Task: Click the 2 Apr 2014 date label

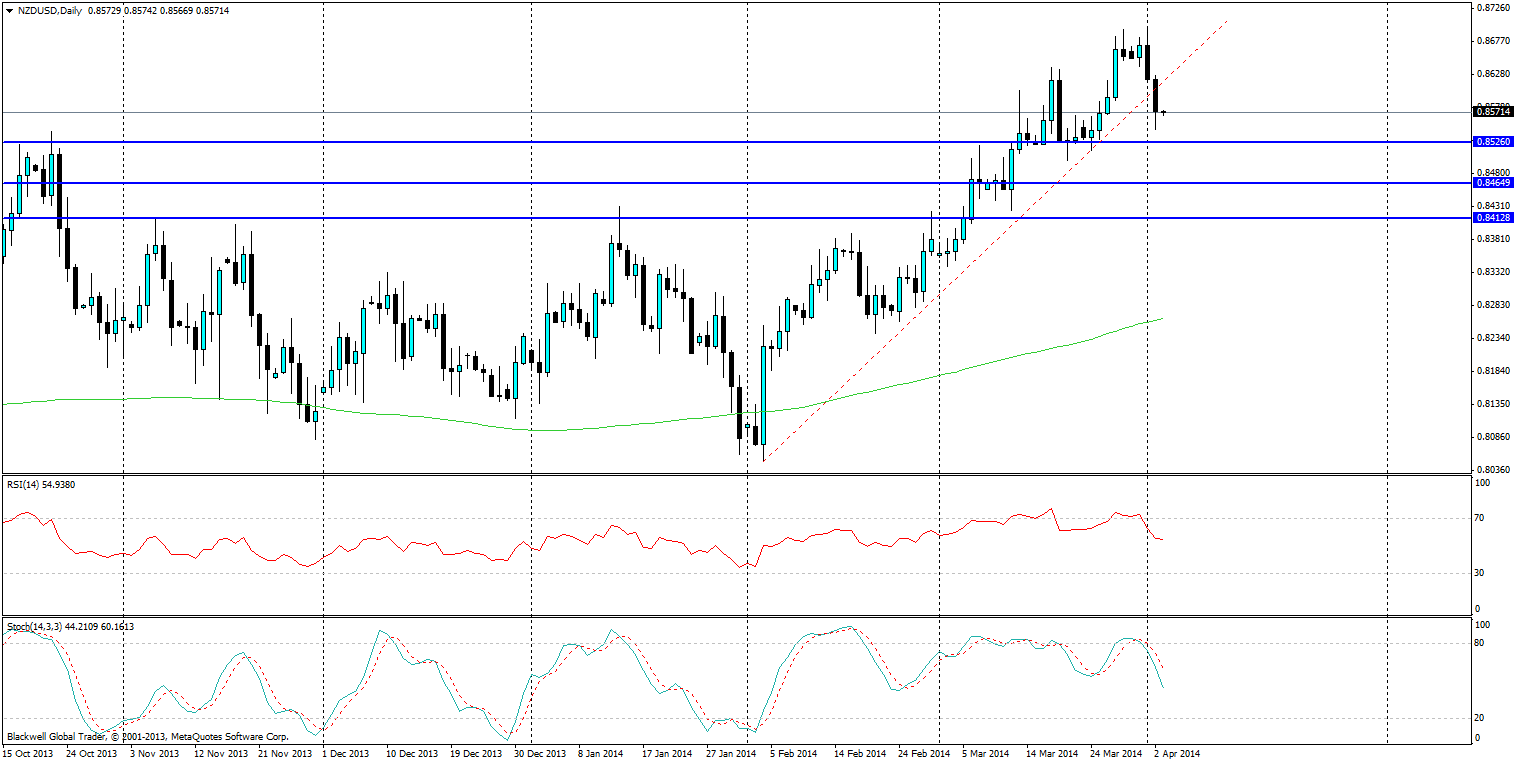Action: coord(1177,754)
